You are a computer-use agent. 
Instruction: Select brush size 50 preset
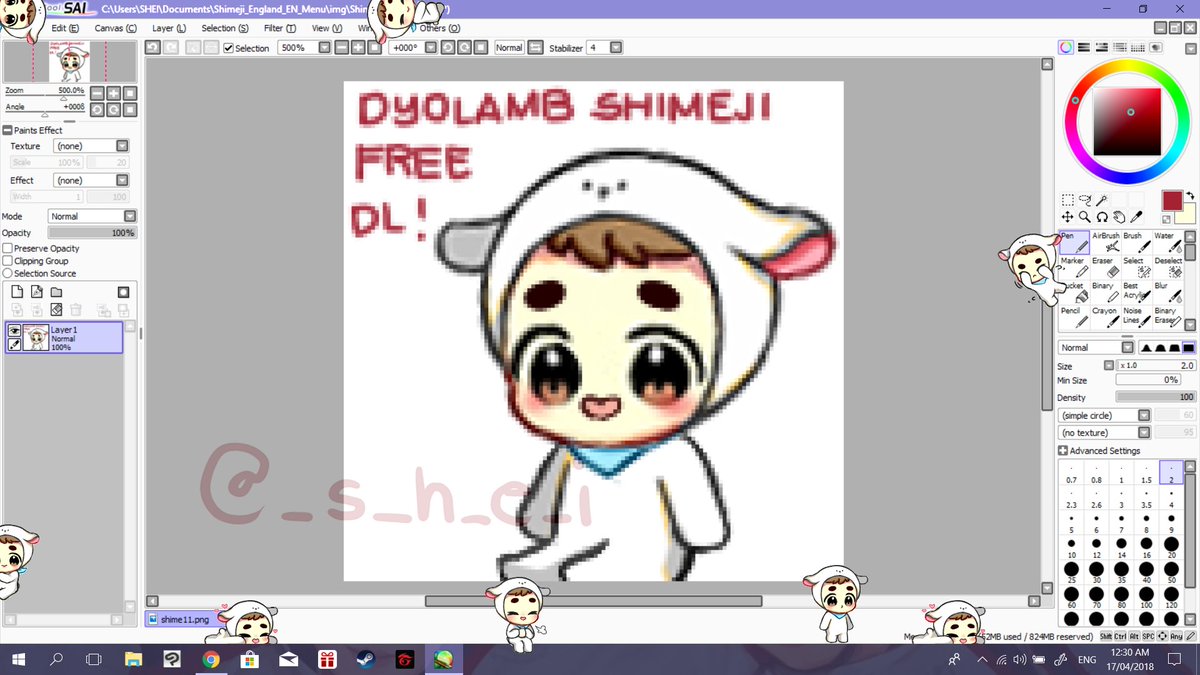(1171, 573)
